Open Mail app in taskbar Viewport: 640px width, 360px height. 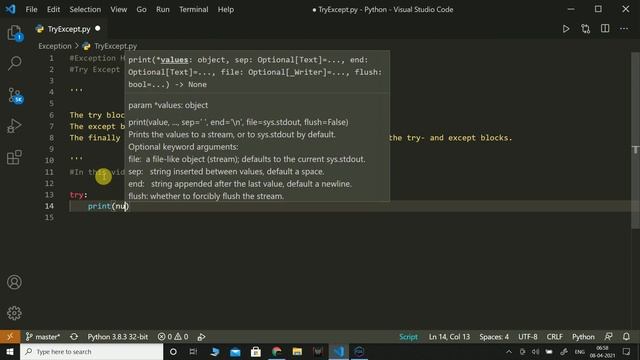coord(235,351)
